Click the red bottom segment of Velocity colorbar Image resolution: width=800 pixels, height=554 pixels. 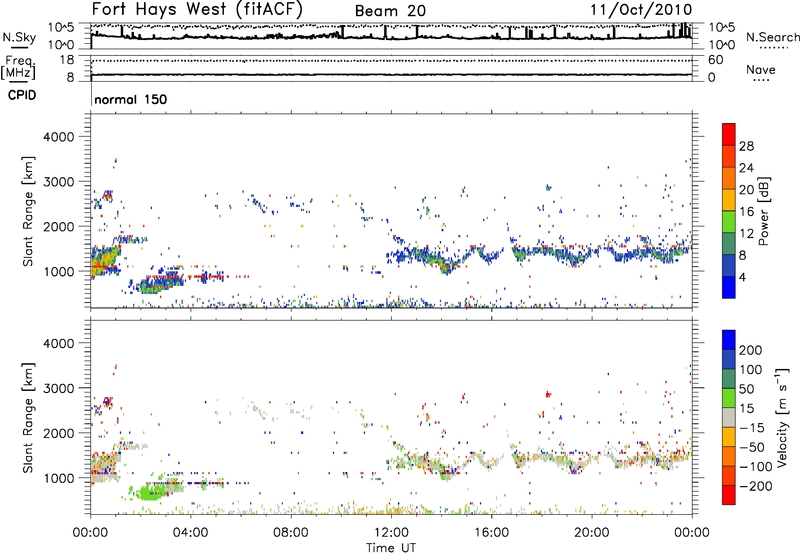click(x=729, y=495)
